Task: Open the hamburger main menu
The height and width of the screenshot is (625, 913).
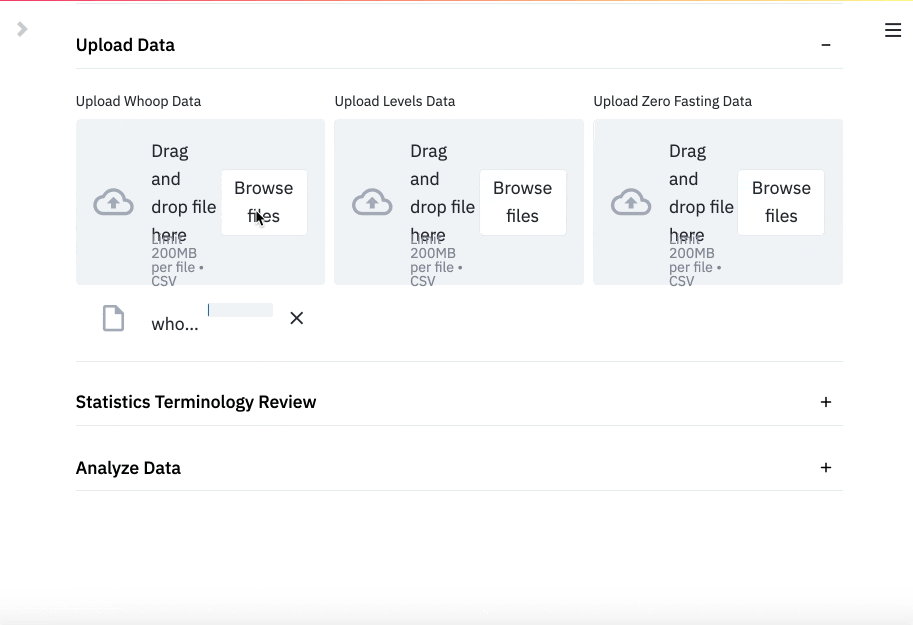Action: coord(893,30)
